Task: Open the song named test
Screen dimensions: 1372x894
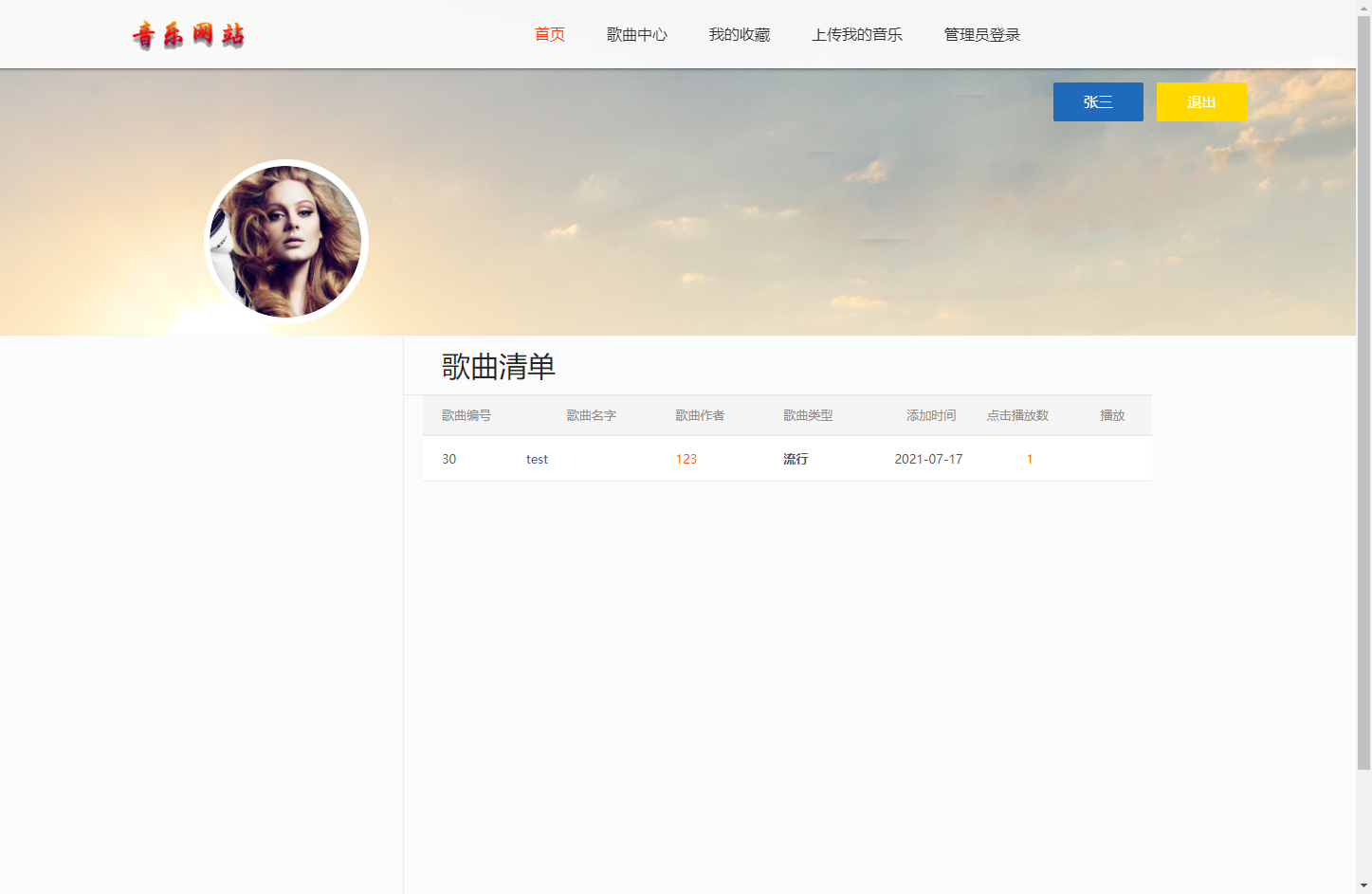Action: pos(537,459)
